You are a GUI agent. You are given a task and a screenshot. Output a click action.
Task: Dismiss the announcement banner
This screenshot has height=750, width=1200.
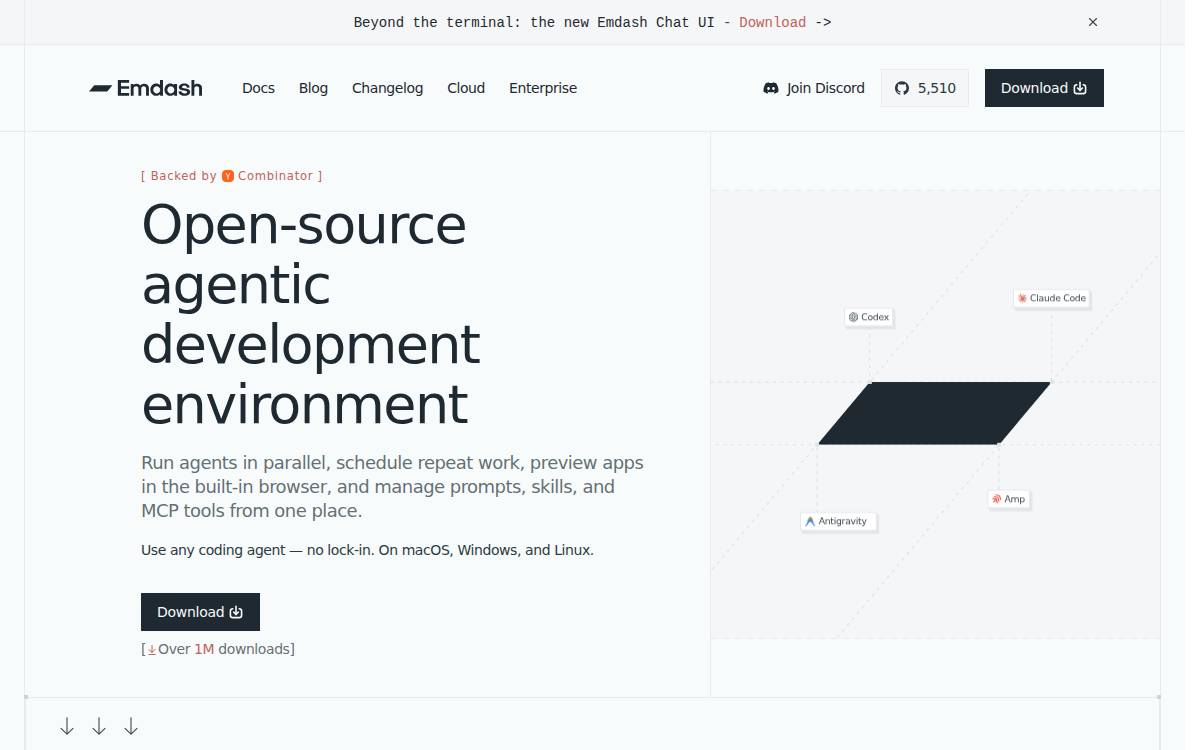coord(1093,22)
